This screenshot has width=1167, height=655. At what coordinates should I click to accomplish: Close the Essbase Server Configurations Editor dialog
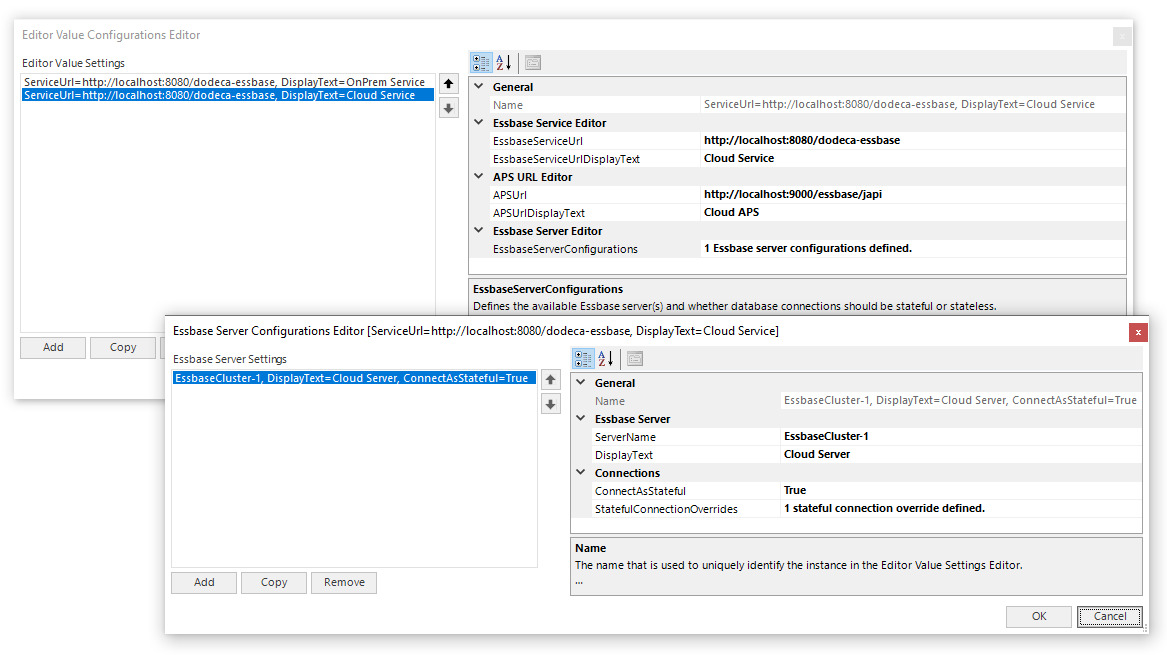[1138, 333]
